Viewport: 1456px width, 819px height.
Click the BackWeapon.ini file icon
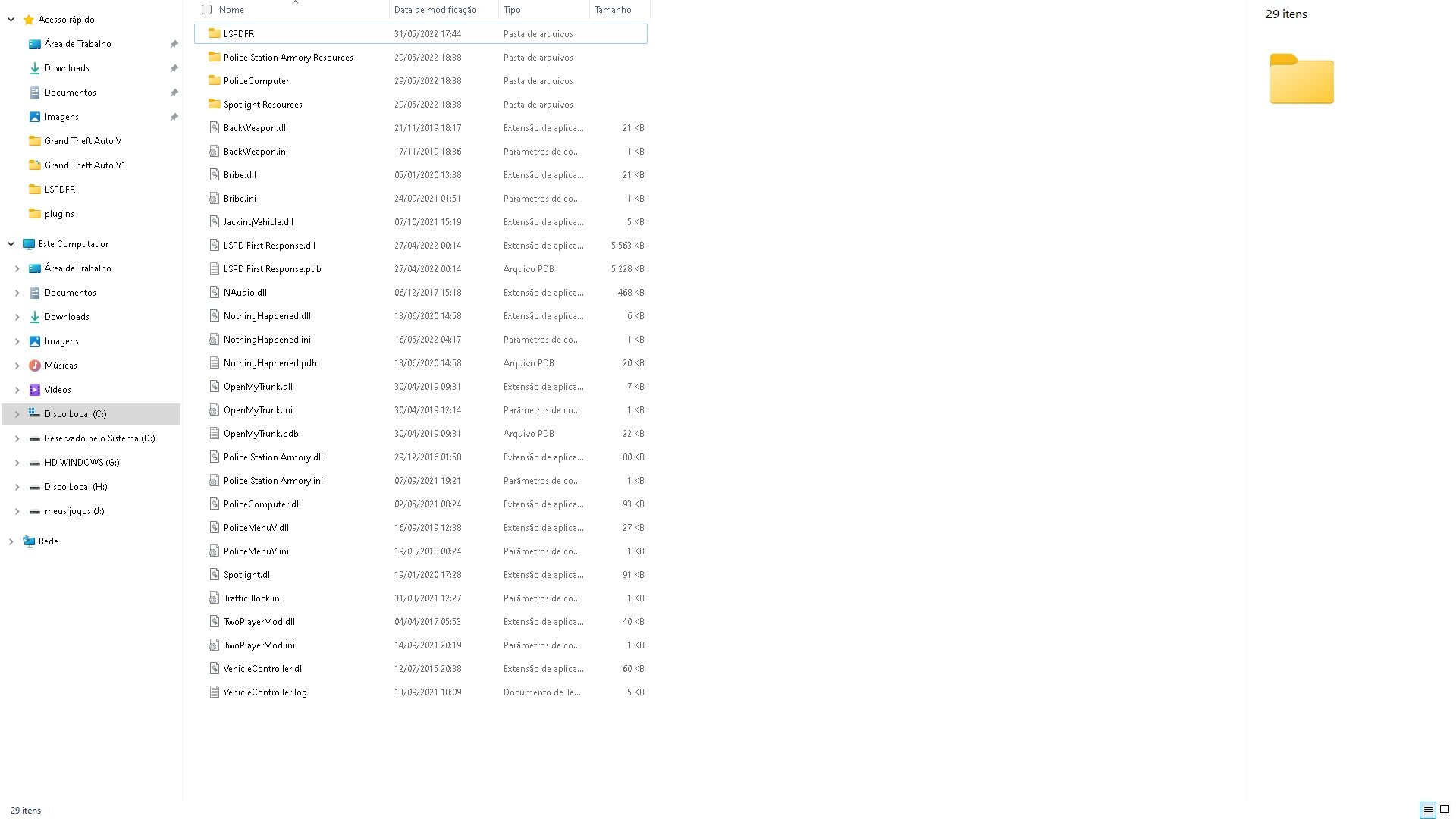click(x=214, y=152)
